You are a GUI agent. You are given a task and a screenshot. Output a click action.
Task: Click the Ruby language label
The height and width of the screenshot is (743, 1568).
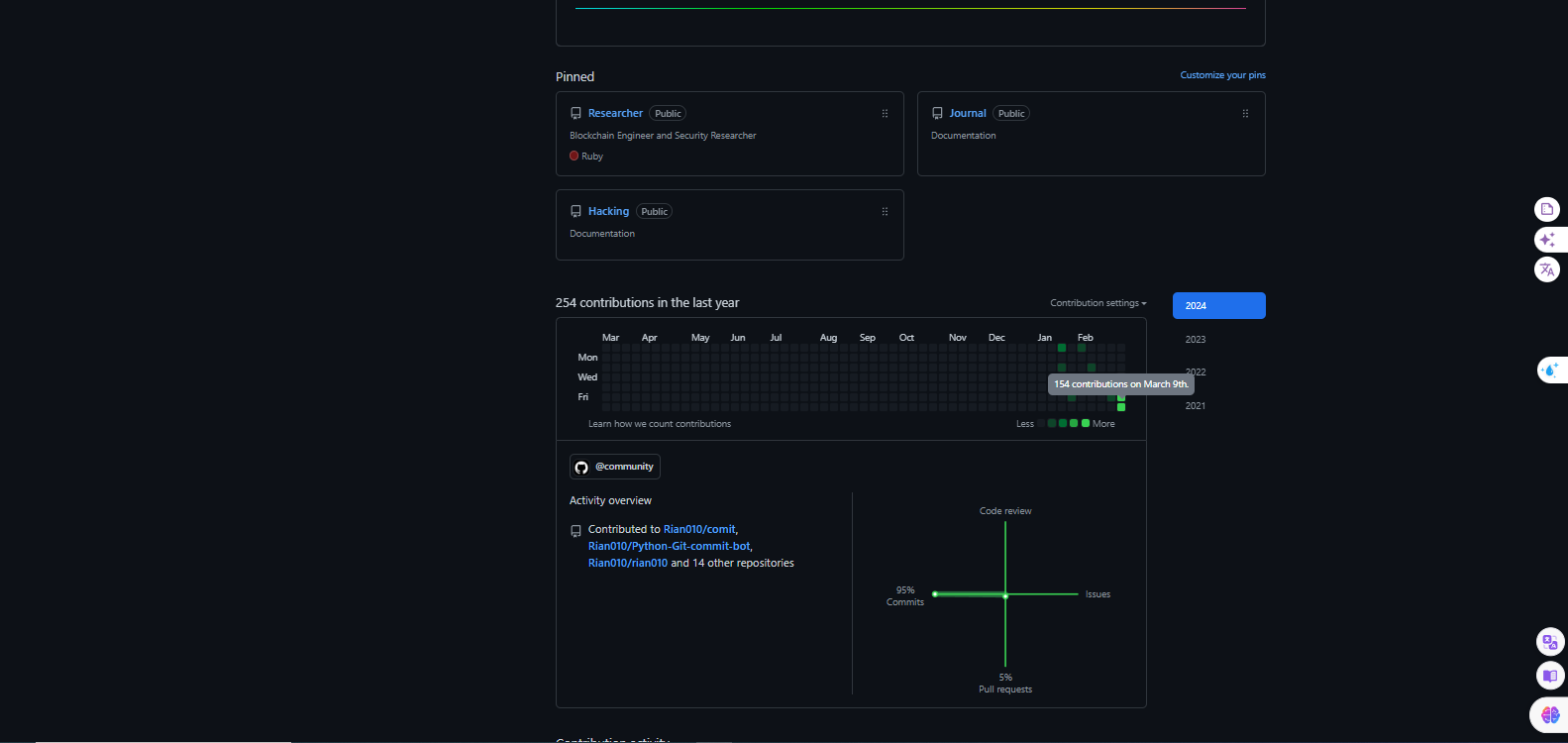(592, 157)
